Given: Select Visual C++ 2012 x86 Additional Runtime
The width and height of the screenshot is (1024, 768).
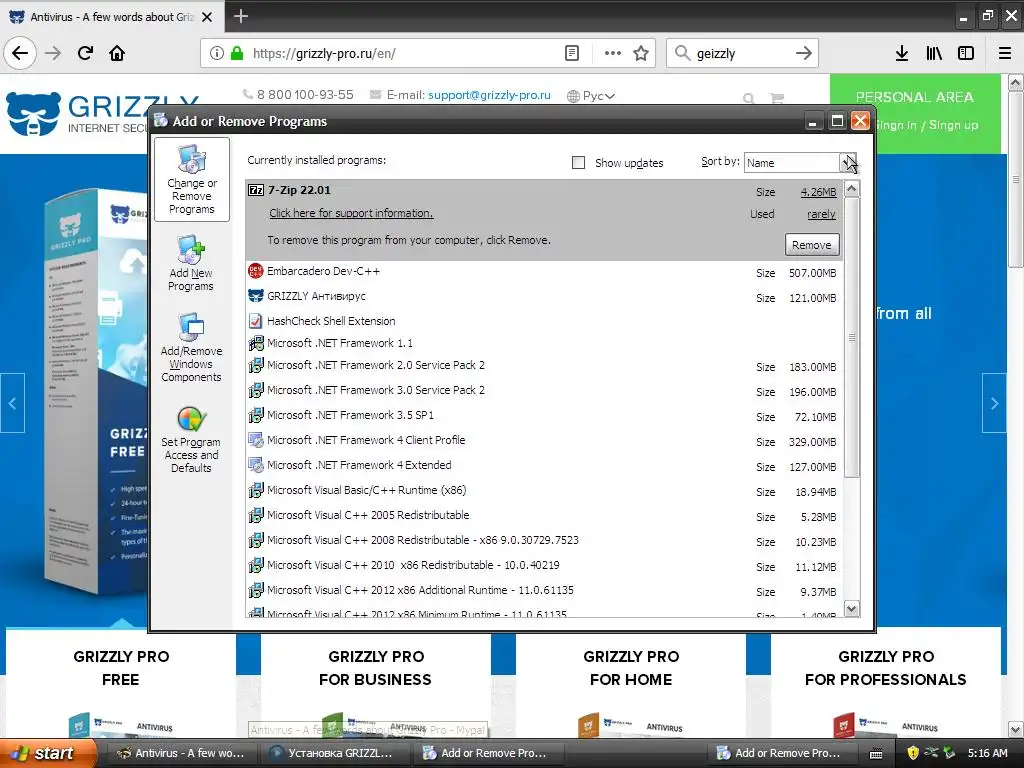Looking at the screenshot, I should coord(543,590).
